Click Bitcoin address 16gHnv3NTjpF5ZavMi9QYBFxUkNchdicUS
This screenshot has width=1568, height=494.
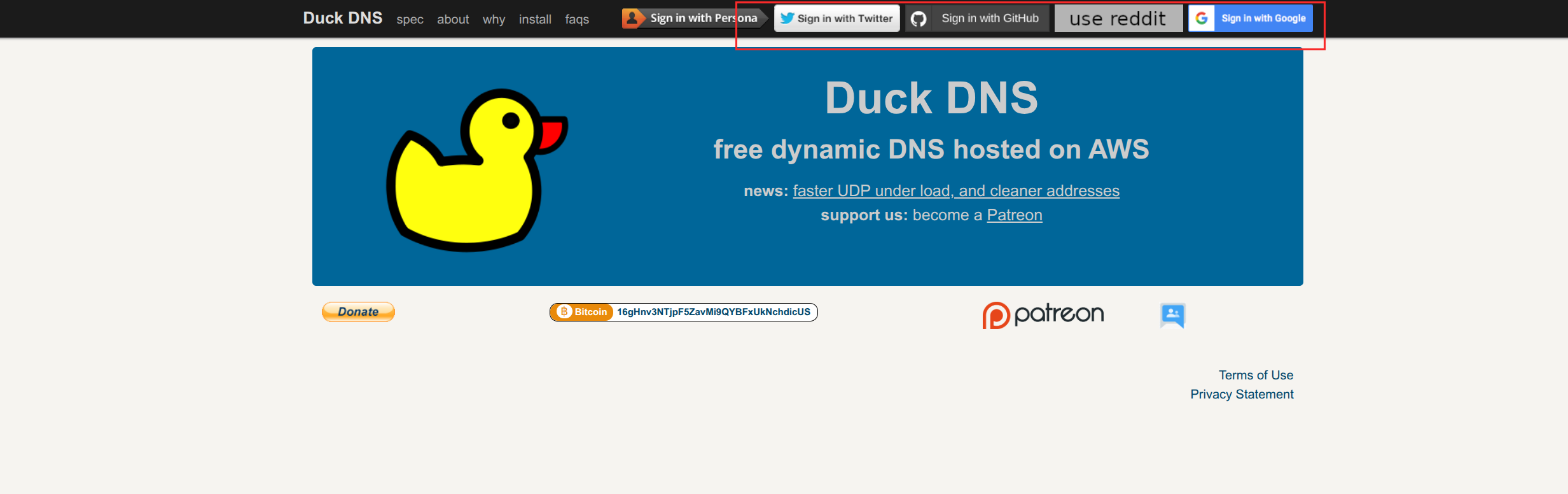coord(714,312)
